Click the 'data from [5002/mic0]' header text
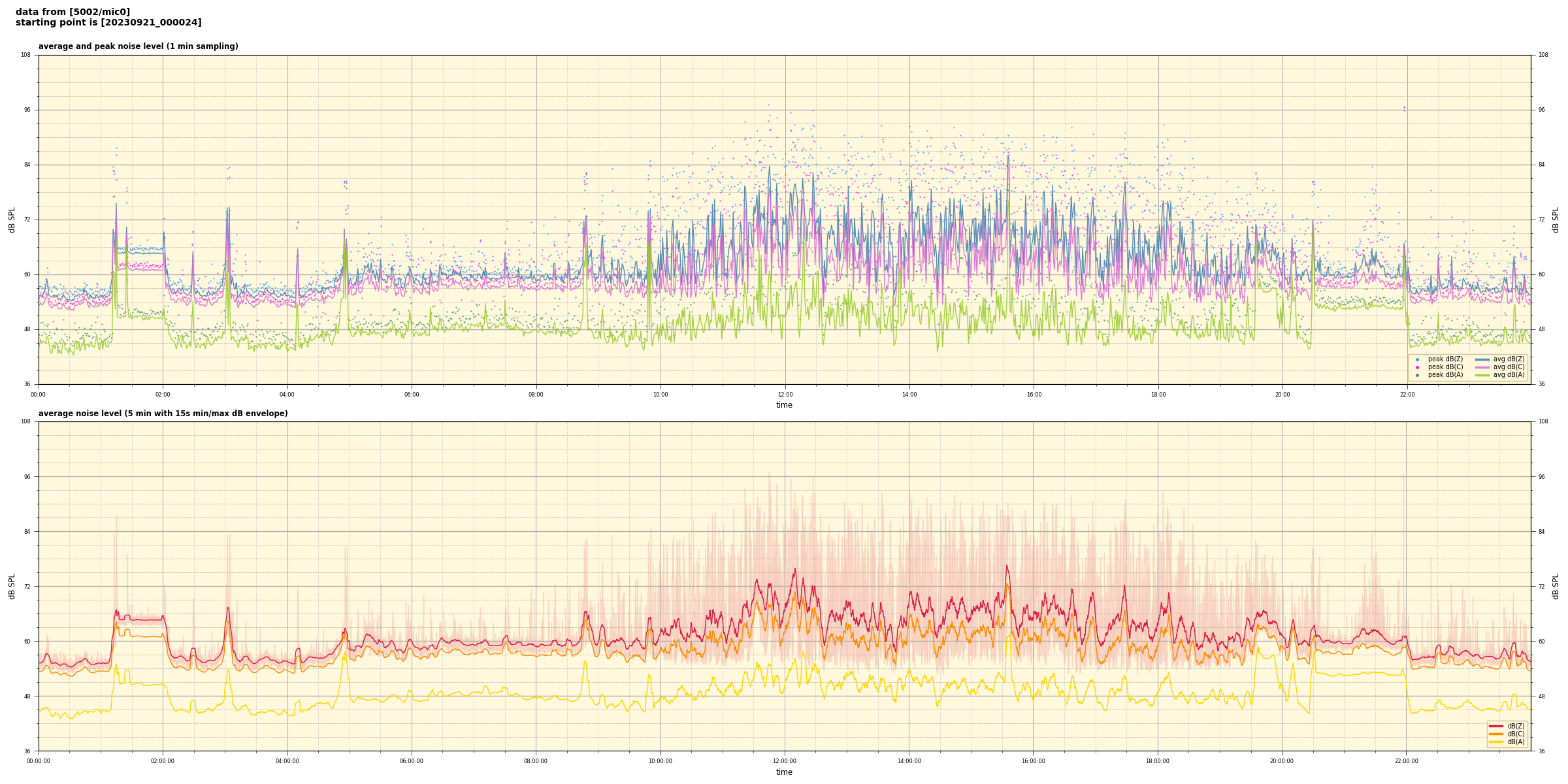Viewport: 1568px width, 784px height. pyautogui.click(x=73, y=12)
